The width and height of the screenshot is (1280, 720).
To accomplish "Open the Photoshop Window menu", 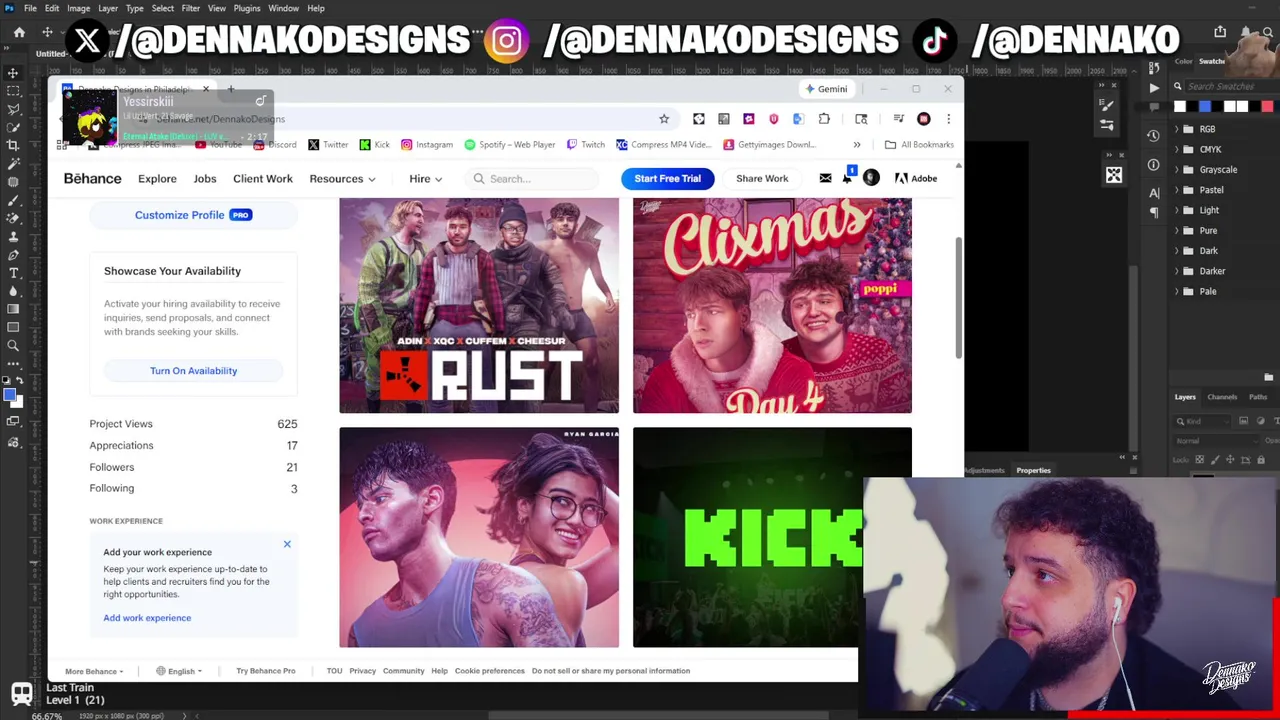I will pyautogui.click(x=283, y=8).
